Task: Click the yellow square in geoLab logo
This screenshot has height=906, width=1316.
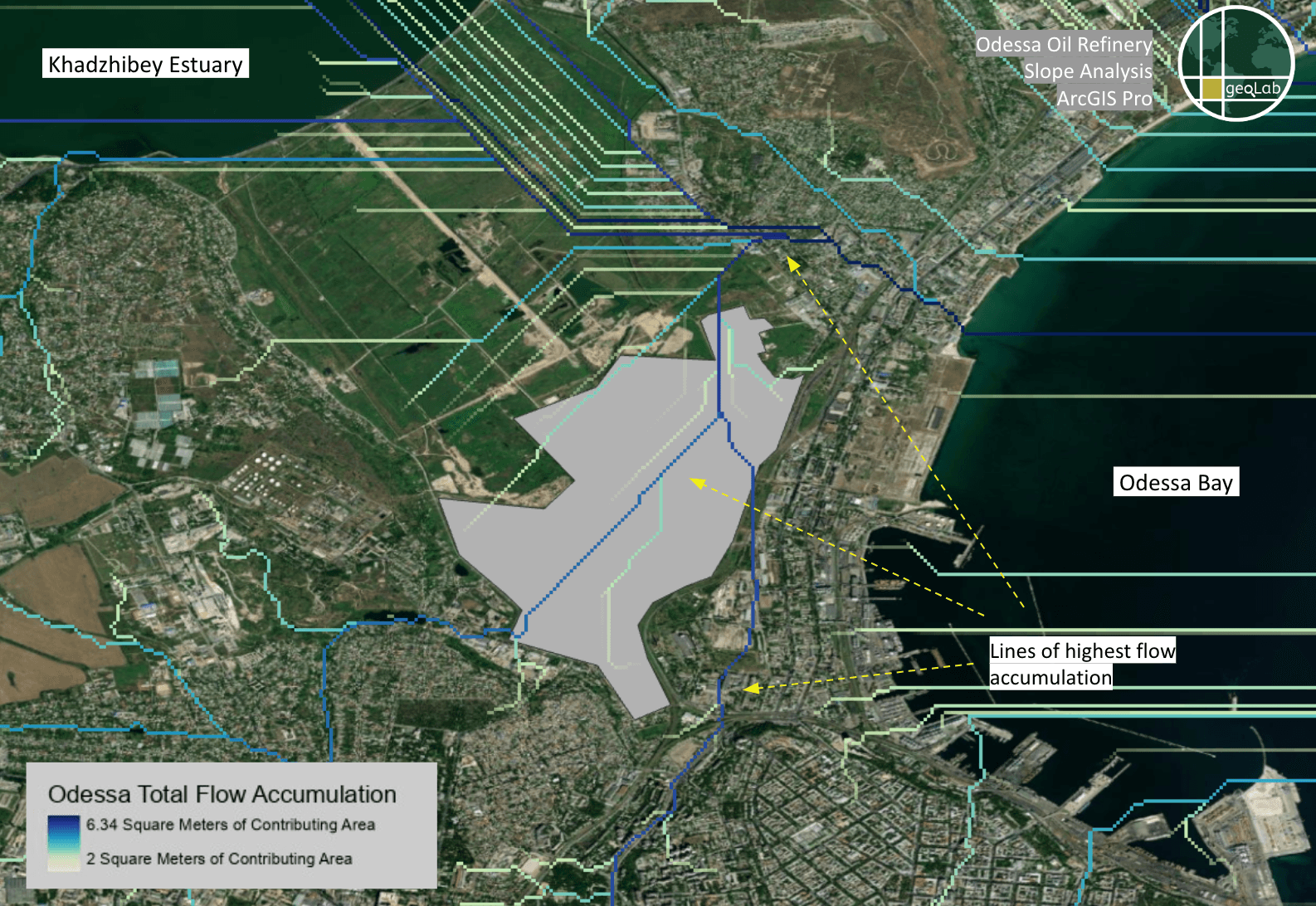Action: 1212,88
